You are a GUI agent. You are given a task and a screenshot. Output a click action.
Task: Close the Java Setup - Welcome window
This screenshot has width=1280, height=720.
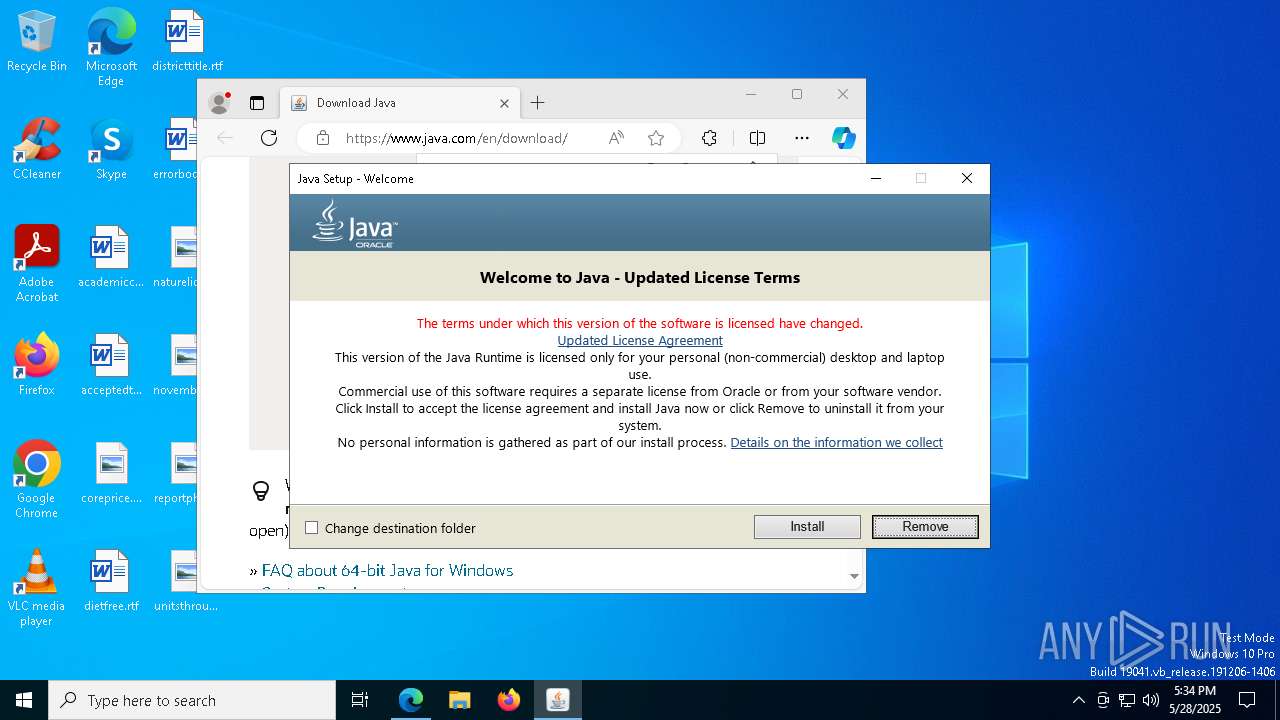pyautogui.click(x=966, y=178)
